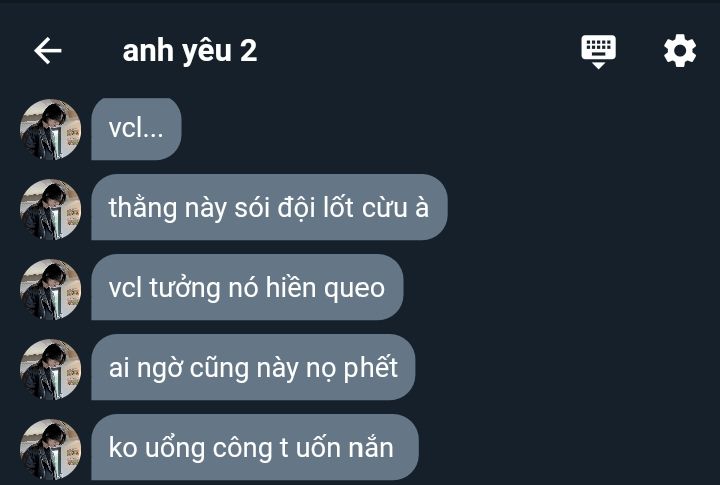Open chat settings via gear icon
The width and height of the screenshot is (720, 485).
click(680, 51)
